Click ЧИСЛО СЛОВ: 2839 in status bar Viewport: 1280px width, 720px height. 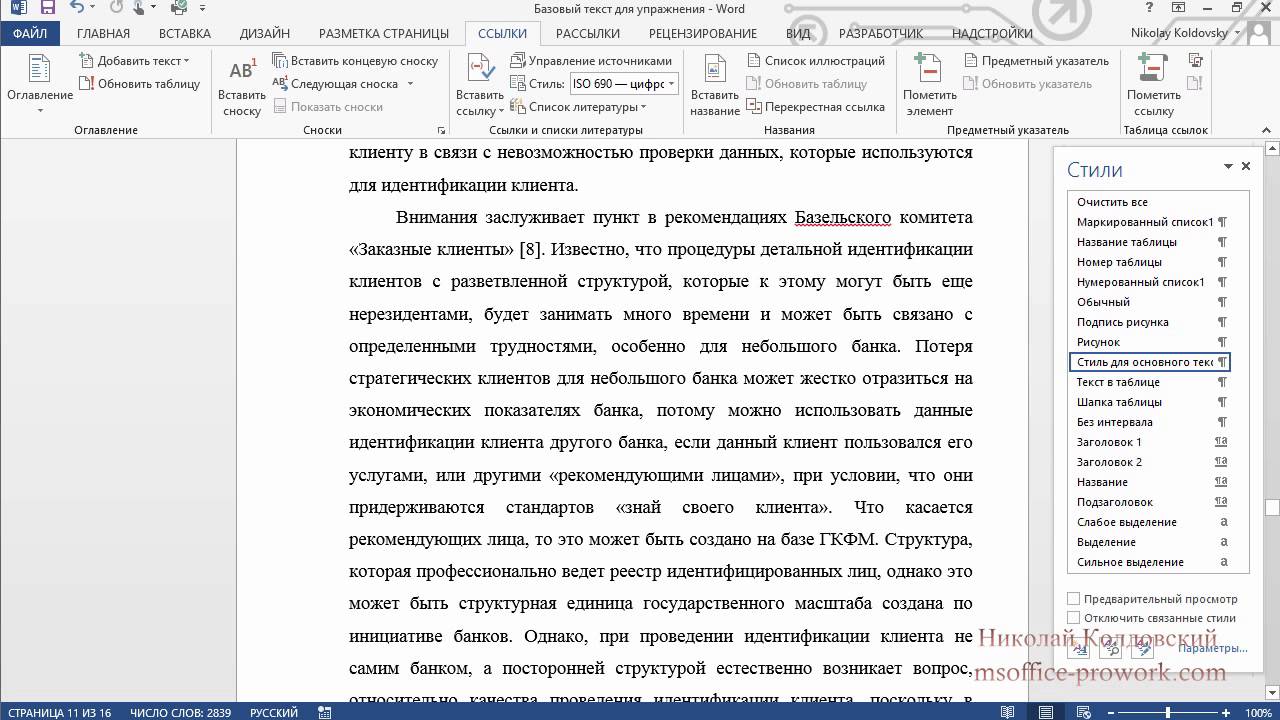point(181,713)
